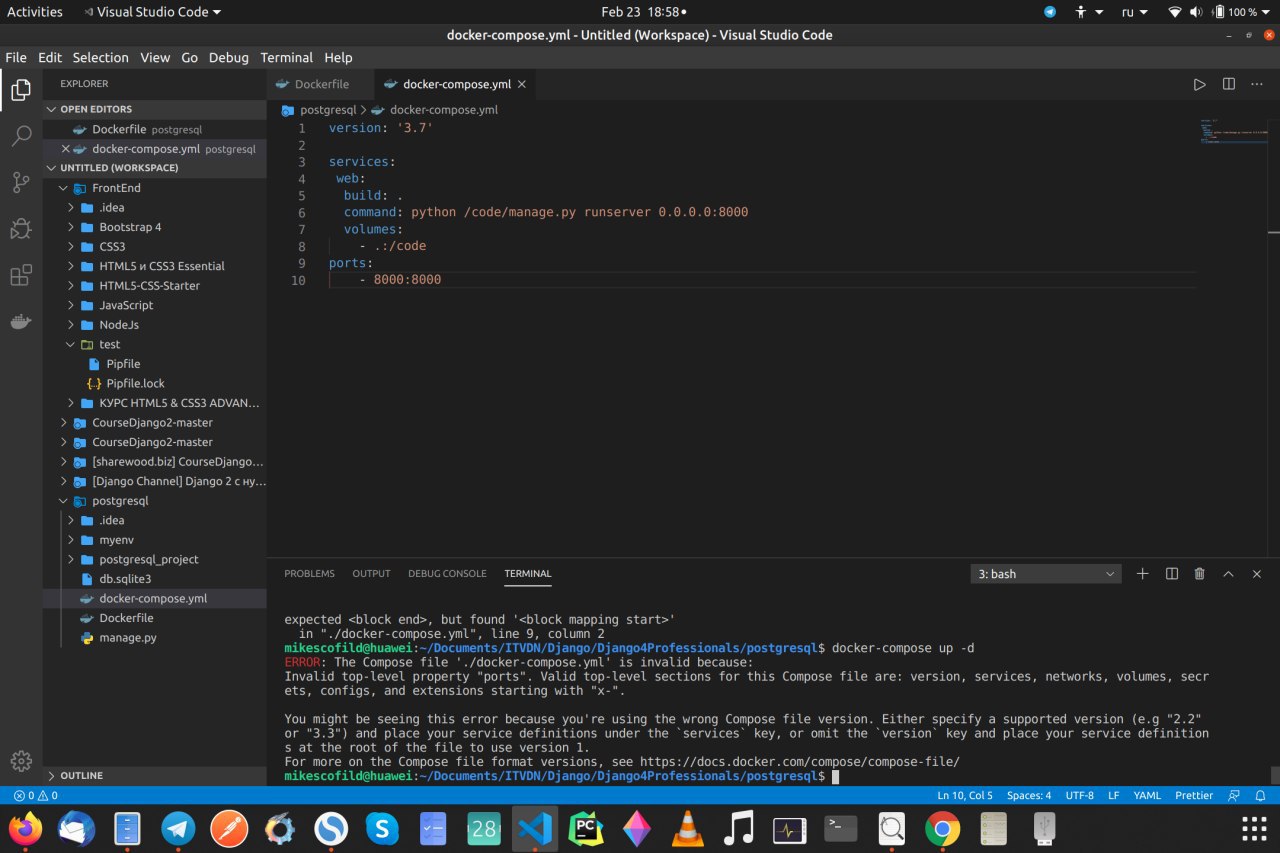Open db.sqlite3 in the explorer
Viewport: 1280px width, 853px height.
pyautogui.click(x=155, y=579)
